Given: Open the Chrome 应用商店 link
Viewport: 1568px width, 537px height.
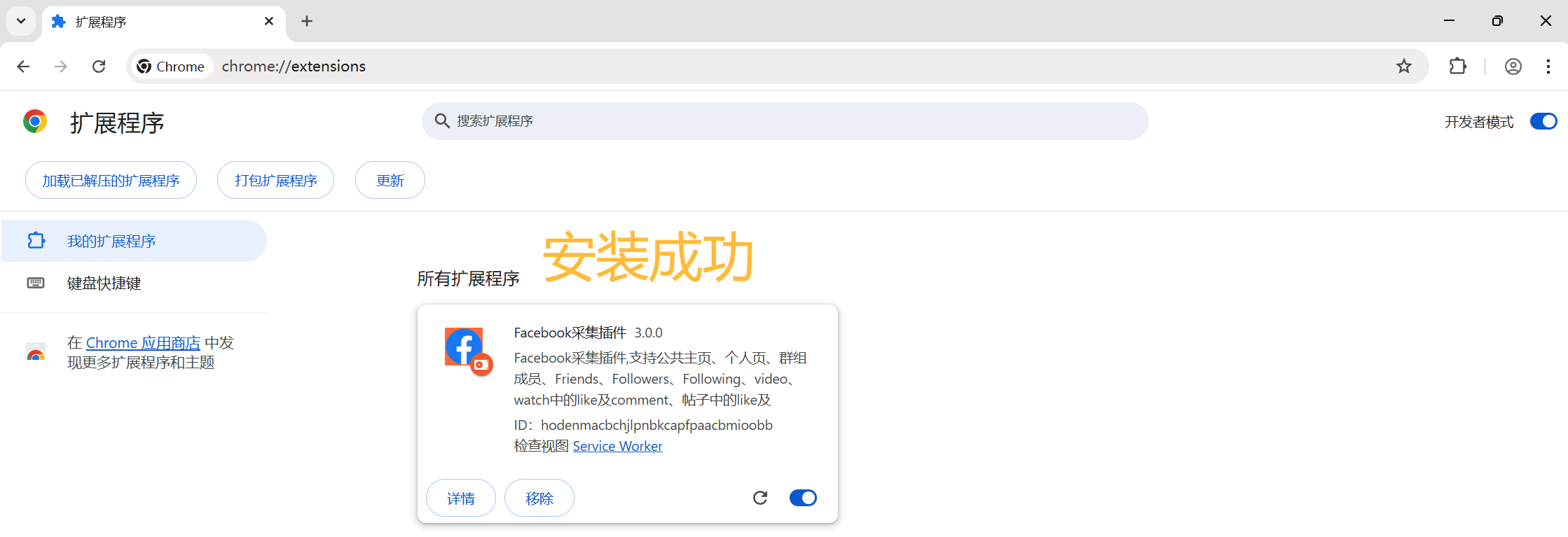Looking at the screenshot, I should [x=143, y=343].
